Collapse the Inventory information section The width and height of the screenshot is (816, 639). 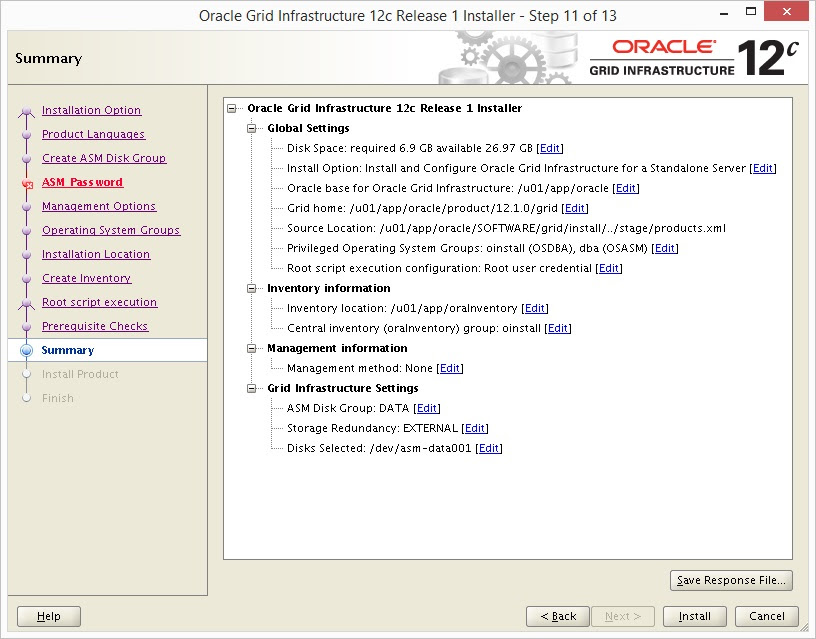pos(251,288)
